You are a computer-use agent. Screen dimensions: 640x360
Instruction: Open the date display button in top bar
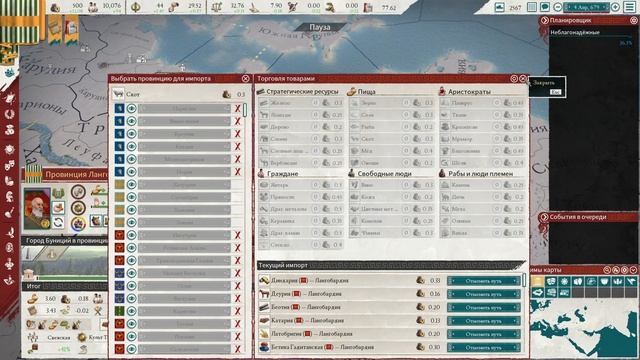coord(587,7)
